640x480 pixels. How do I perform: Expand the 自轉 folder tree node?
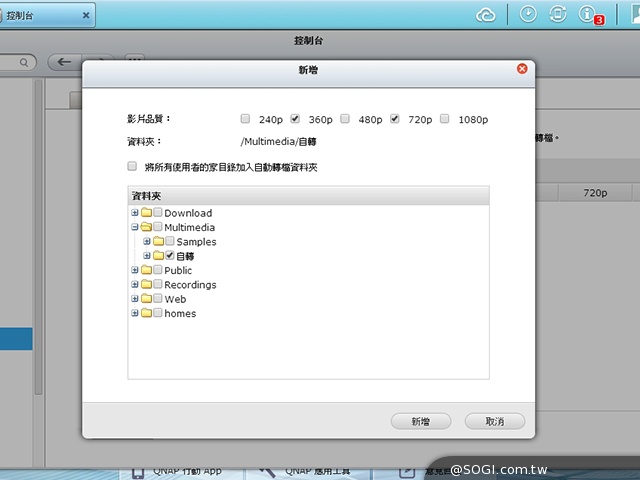click(x=147, y=256)
